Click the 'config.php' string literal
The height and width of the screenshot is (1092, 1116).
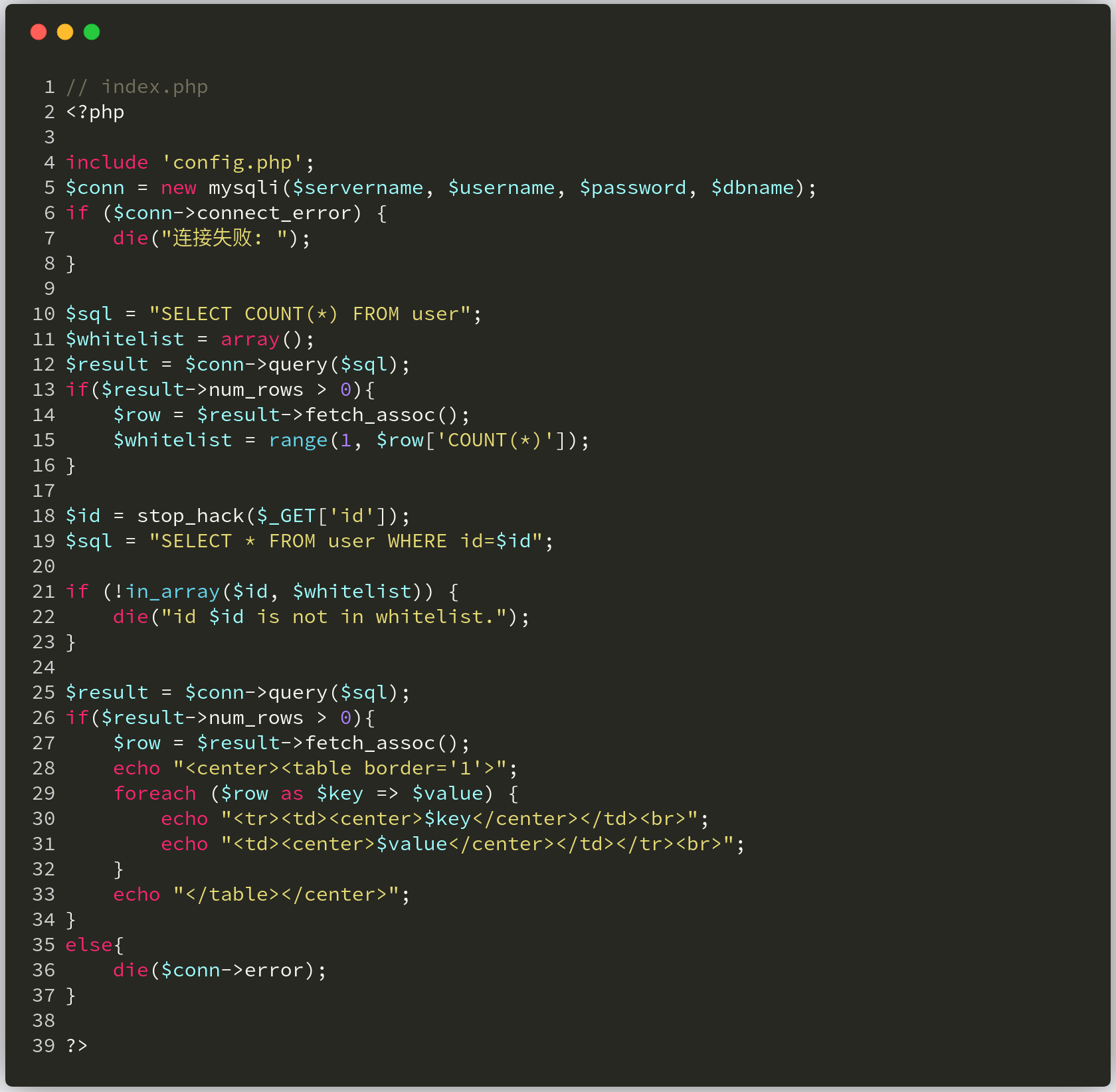231,161
